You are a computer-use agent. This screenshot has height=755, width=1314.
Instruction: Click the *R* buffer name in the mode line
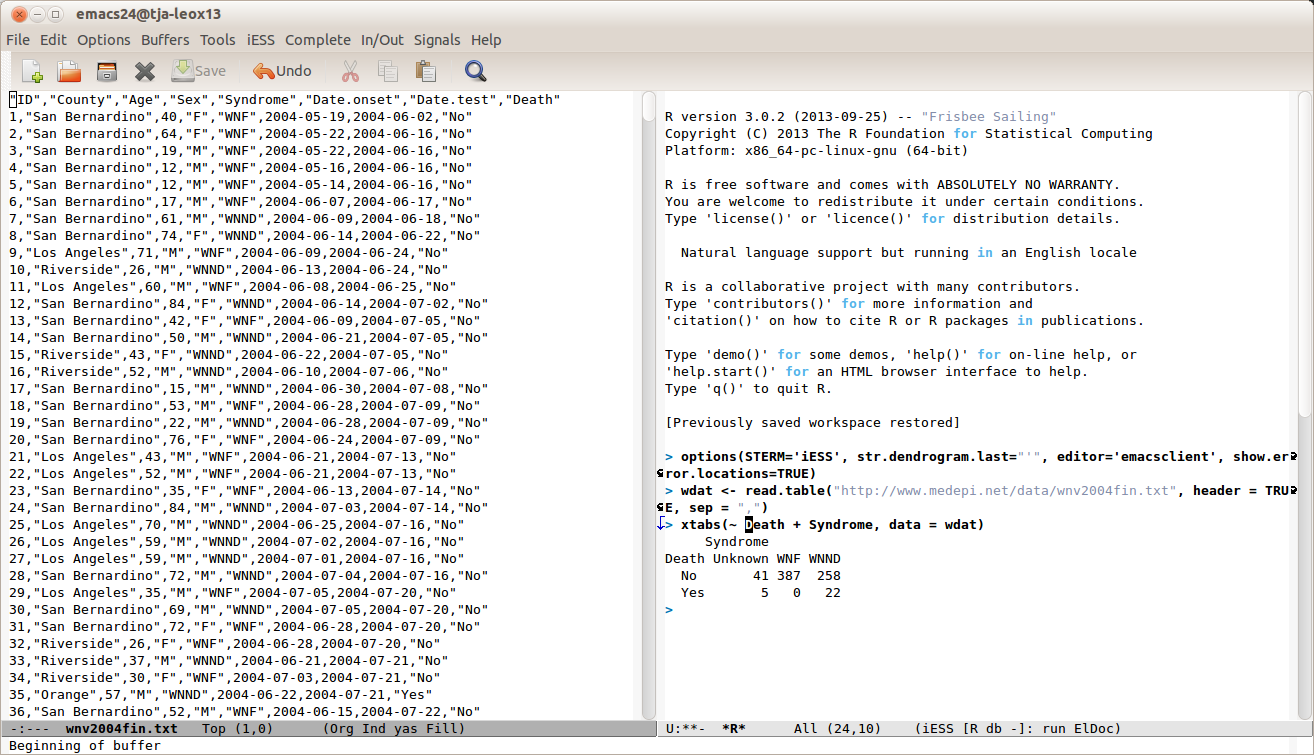click(733, 729)
